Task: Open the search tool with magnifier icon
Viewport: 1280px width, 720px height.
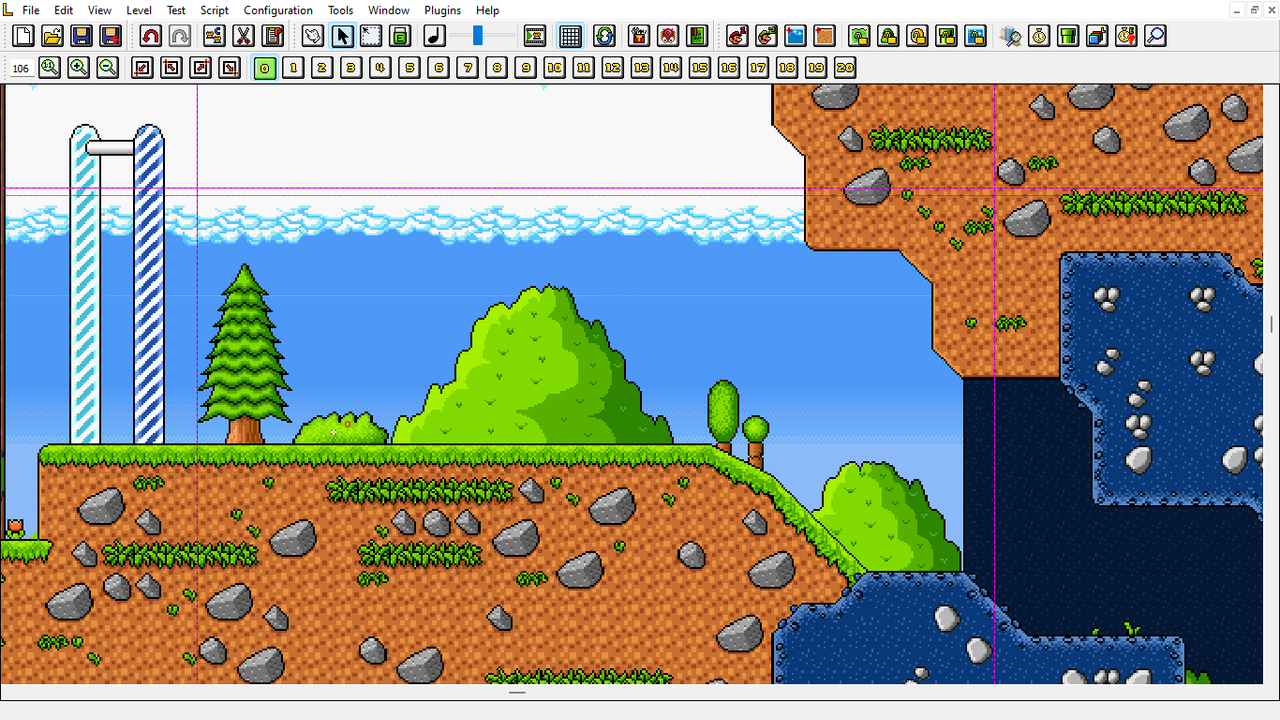Action: pyautogui.click(x=1153, y=36)
